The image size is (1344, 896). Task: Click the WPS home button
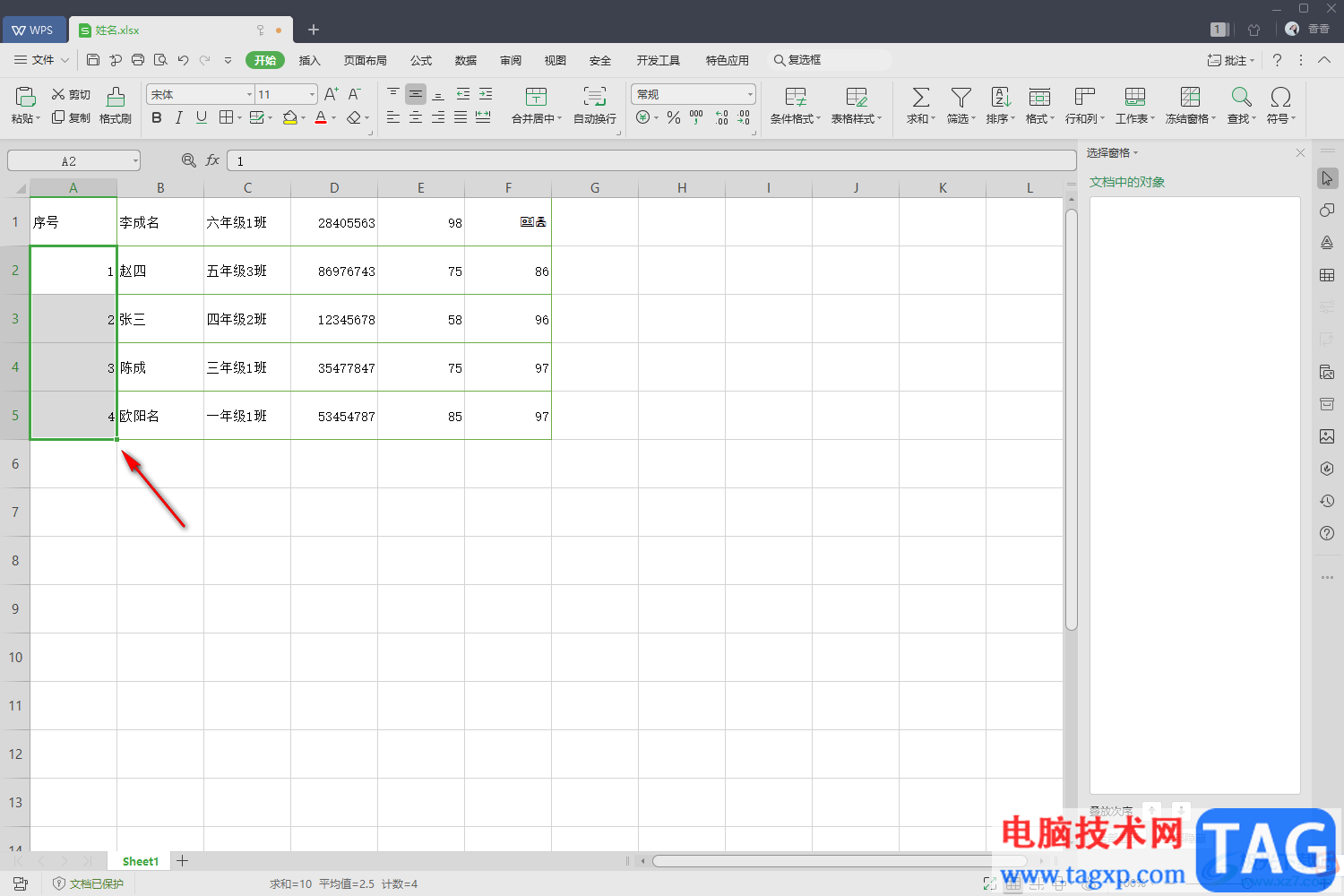(x=33, y=30)
